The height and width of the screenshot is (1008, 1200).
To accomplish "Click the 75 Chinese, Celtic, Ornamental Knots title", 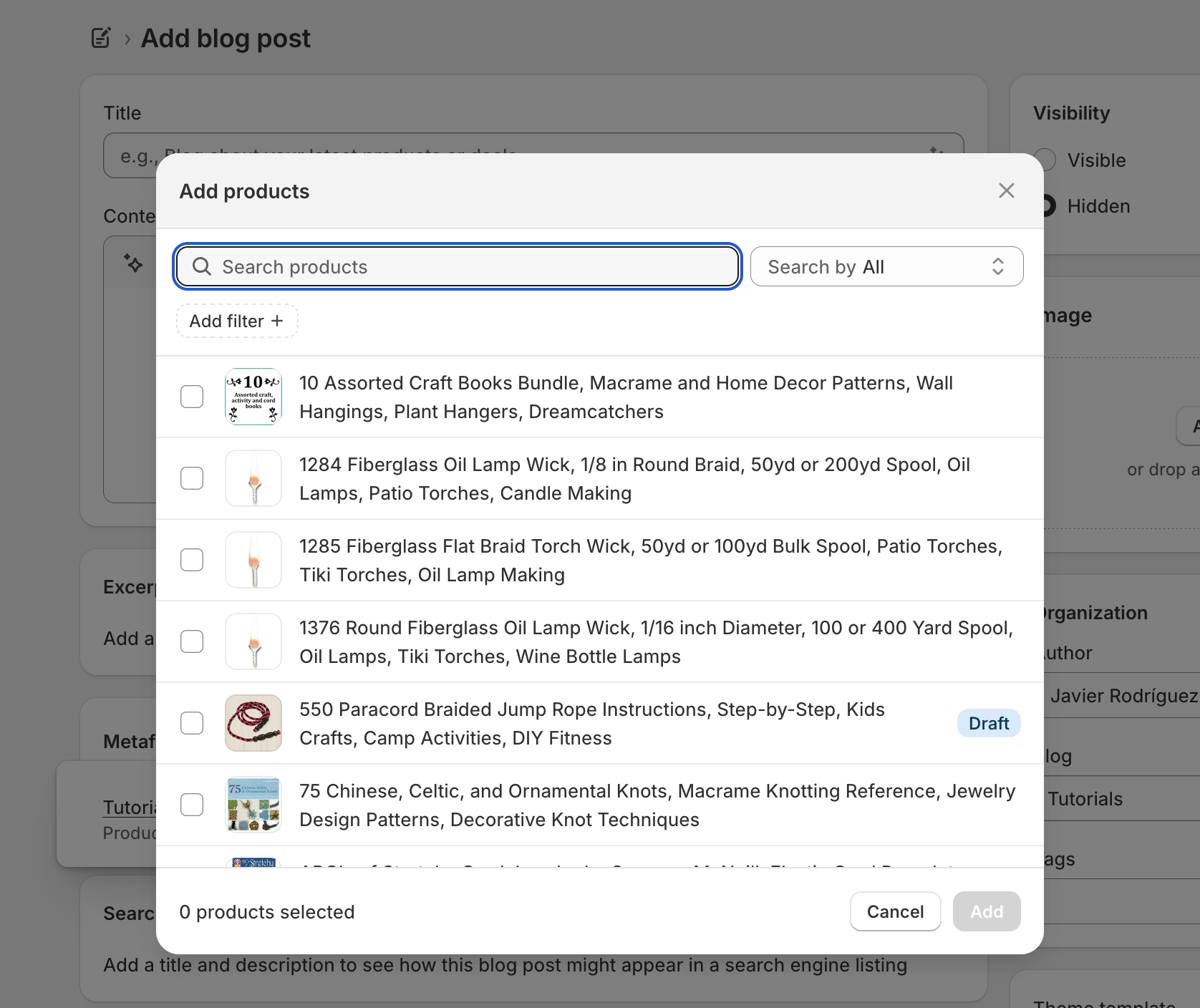I will pos(657,804).
